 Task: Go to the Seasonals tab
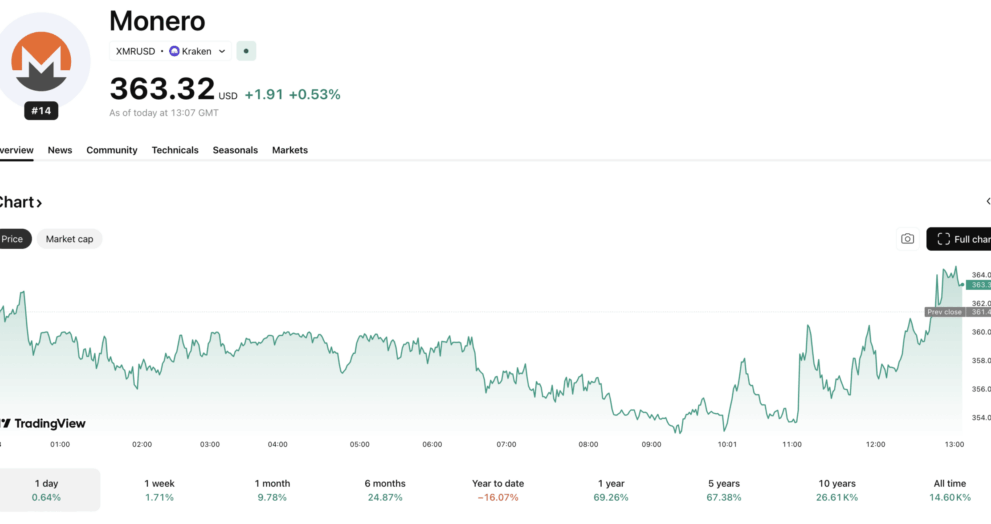235,150
